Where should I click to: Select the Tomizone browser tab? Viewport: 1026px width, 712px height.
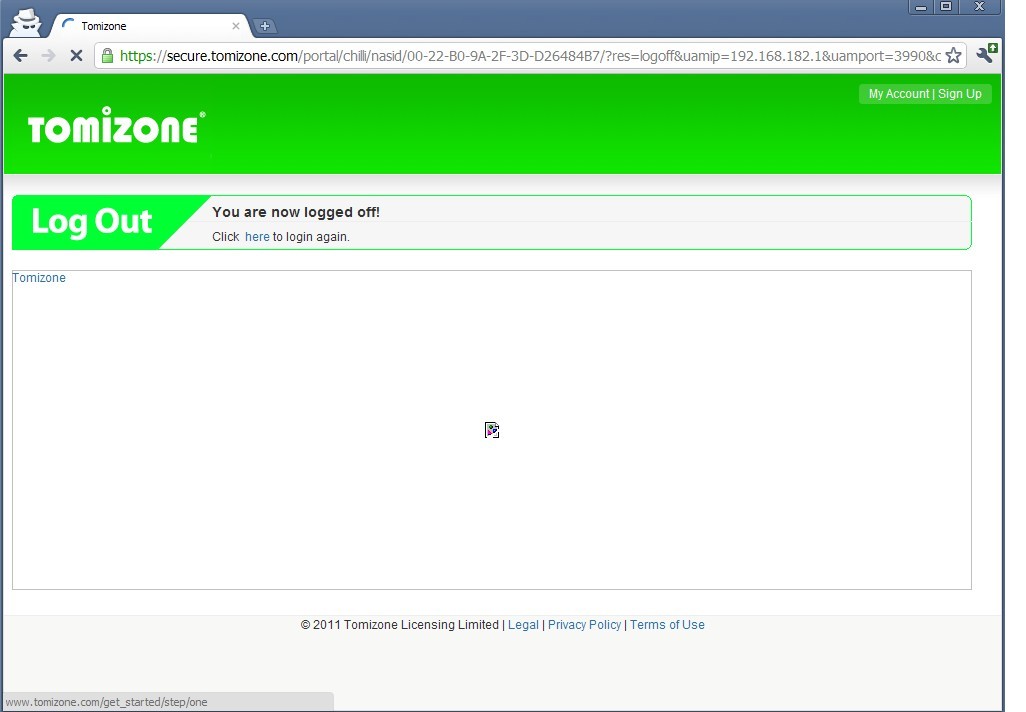pyautogui.click(x=150, y=26)
